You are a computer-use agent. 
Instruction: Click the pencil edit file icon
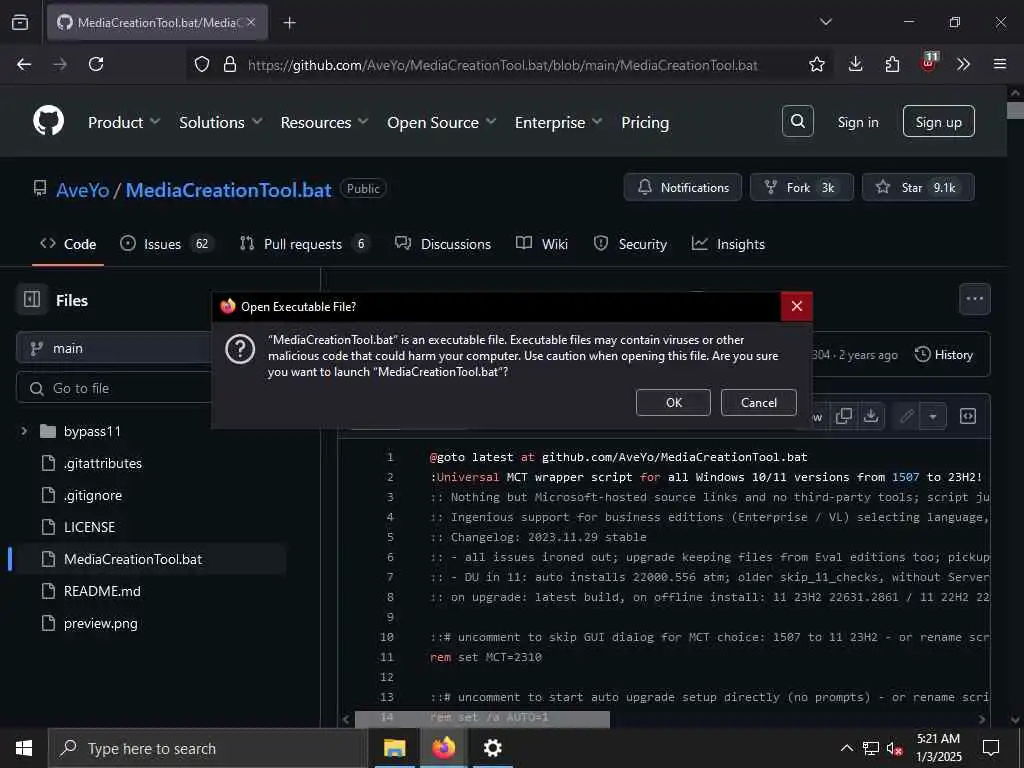pyautogui.click(x=906, y=416)
